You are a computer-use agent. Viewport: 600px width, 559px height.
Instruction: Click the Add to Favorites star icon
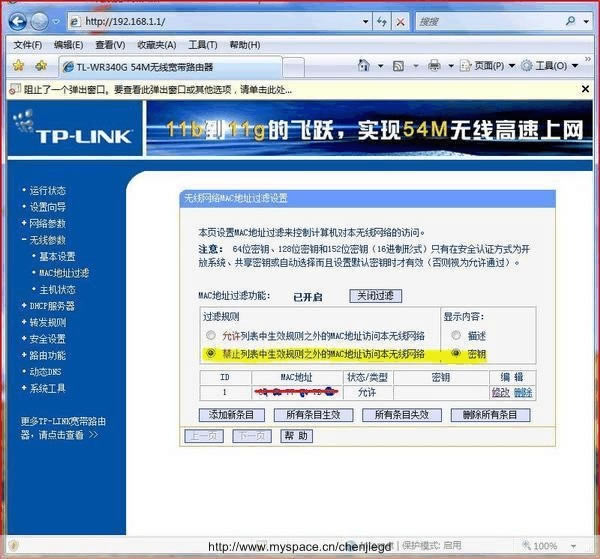point(41,66)
